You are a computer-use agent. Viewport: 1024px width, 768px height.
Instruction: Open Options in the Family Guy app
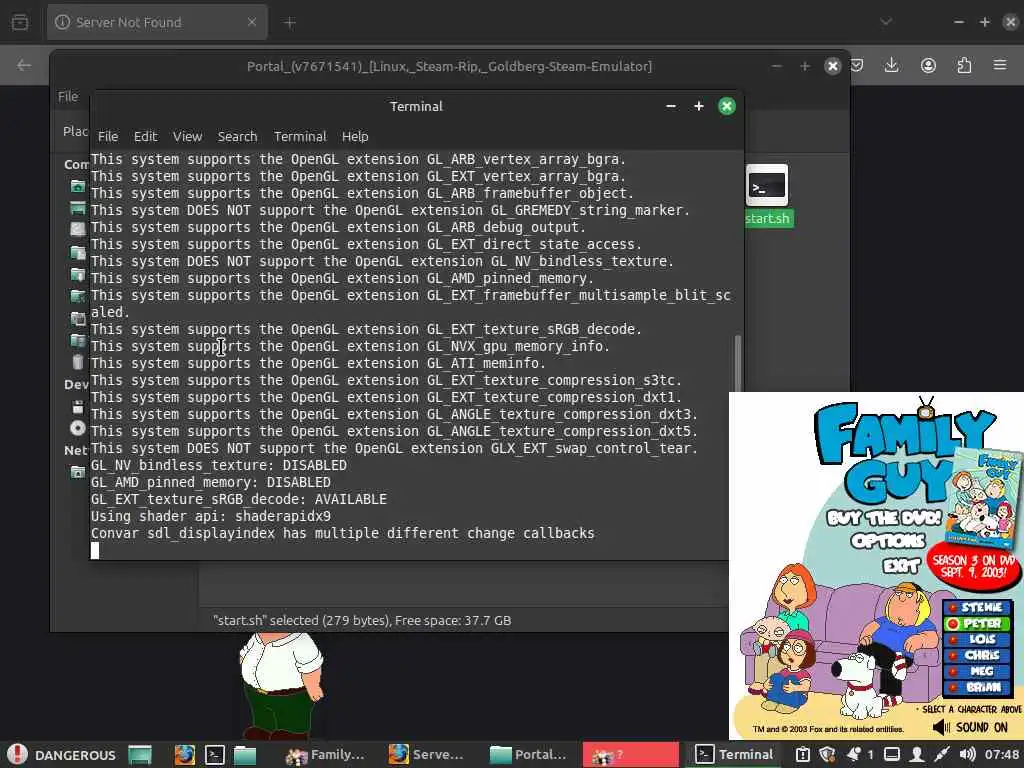coord(888,541)
